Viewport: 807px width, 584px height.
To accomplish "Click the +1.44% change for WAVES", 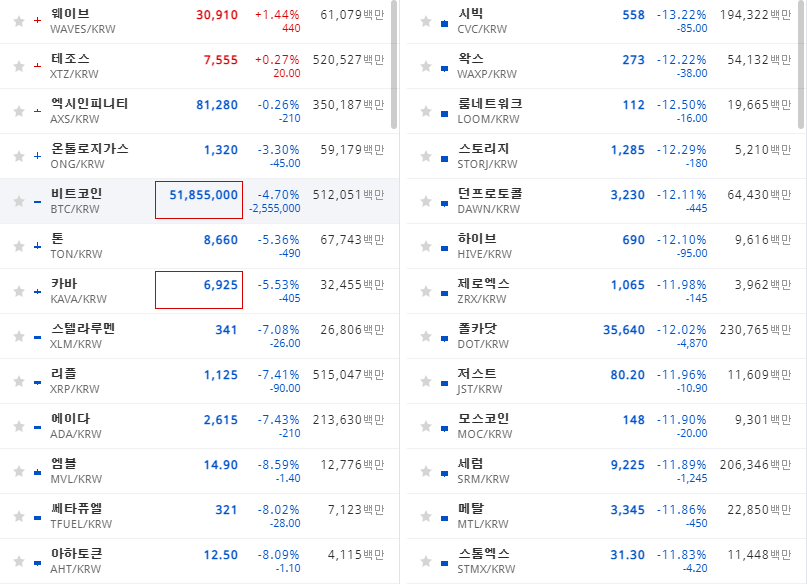I will (277, 15).
